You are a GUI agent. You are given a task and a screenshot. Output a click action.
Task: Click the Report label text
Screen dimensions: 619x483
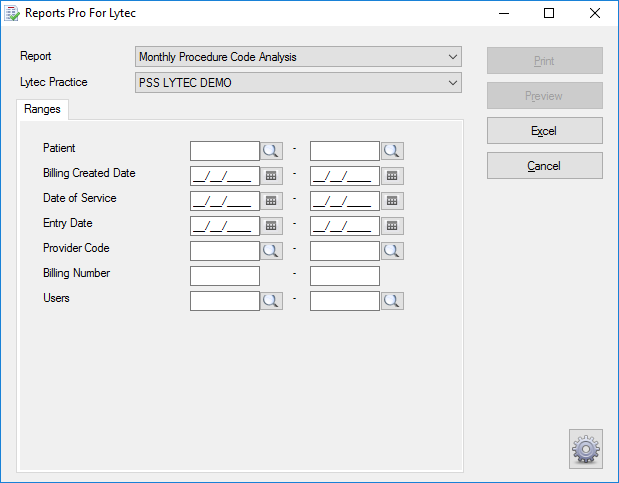click(36, 56)
